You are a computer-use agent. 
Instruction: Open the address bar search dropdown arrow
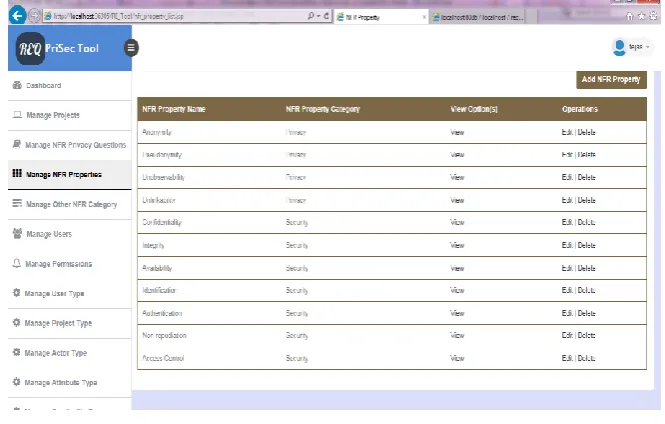(x=318, y=16)
